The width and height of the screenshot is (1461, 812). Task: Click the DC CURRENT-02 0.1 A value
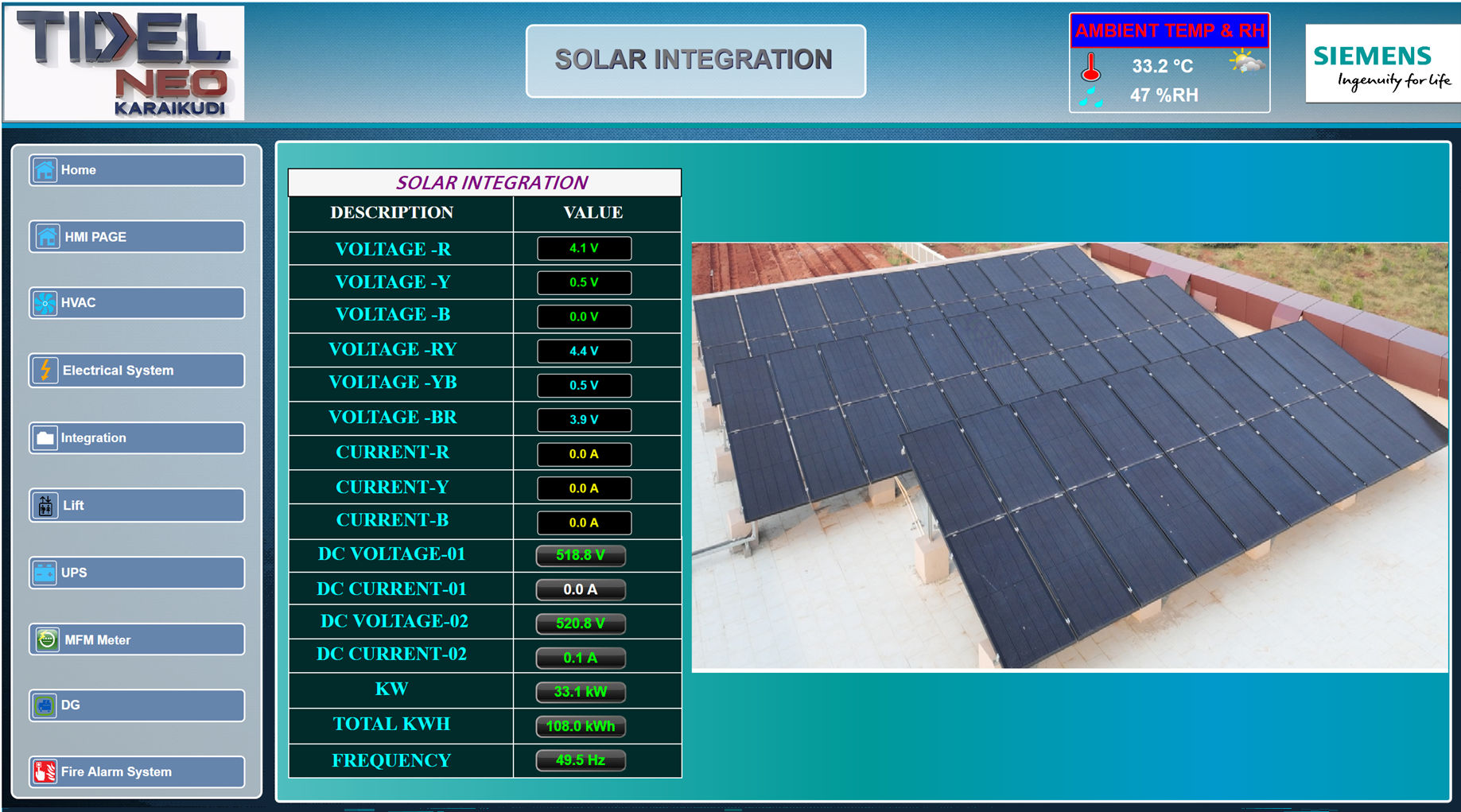(x=581, y=658)
